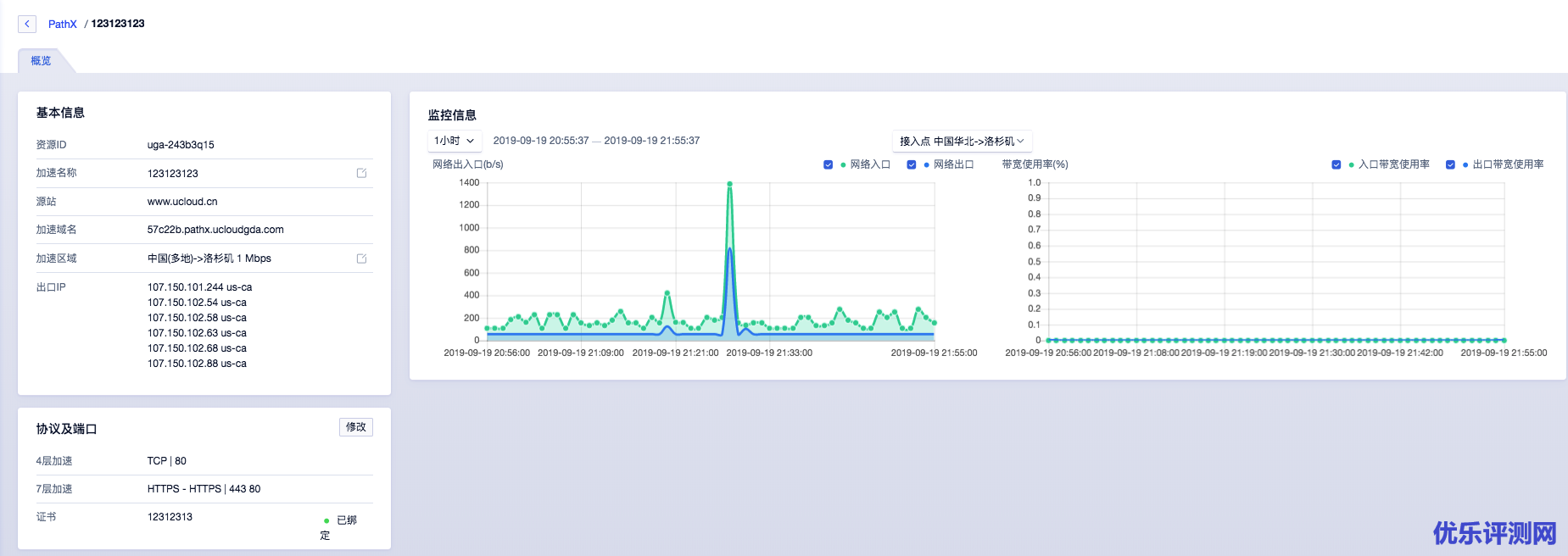Uncheck the 入口带宽使用率 checkbox
The image size is (1568, 556).
pos(1336,164)
